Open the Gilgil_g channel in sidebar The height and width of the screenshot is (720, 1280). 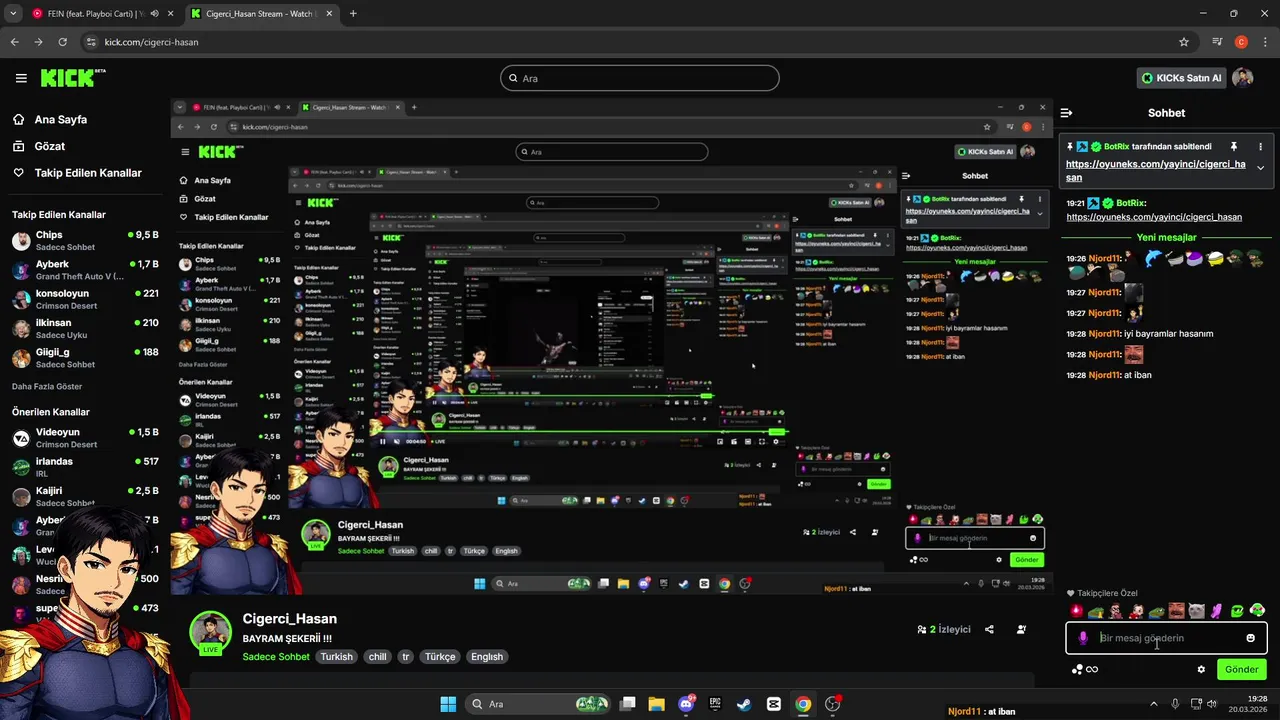[85, 358]
